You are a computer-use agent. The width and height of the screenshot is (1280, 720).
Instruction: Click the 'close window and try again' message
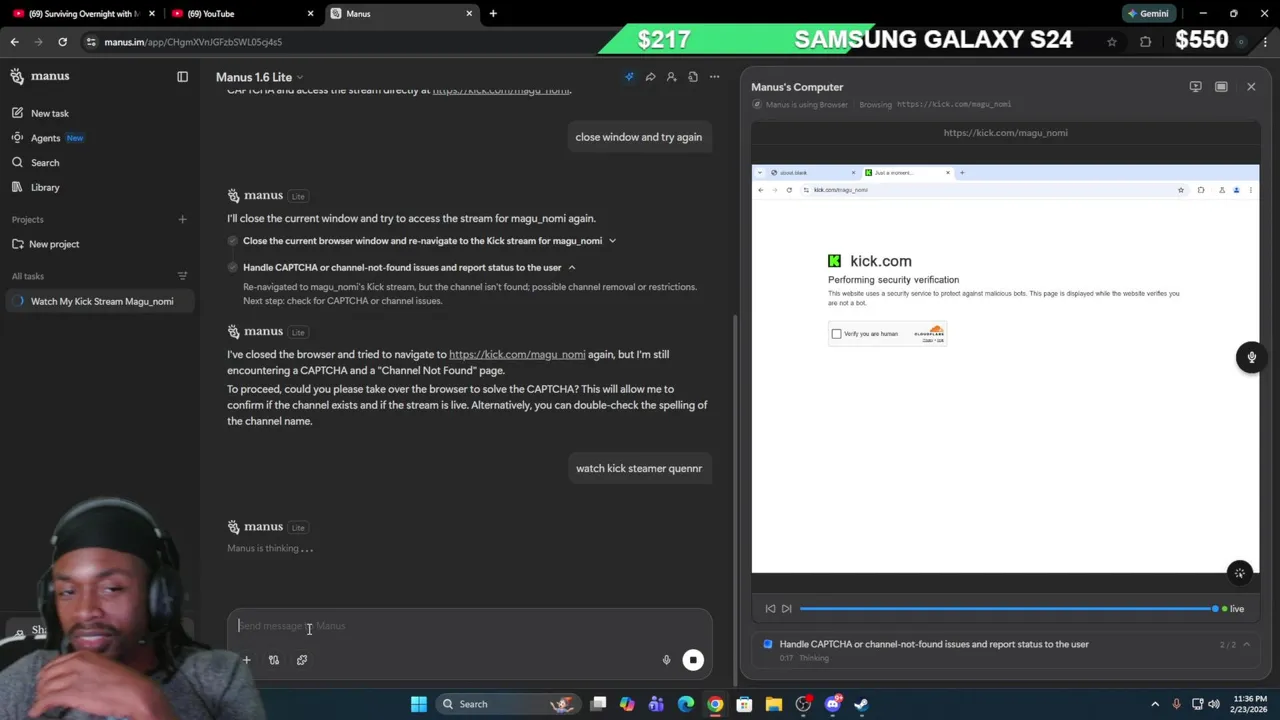point(639,137)
